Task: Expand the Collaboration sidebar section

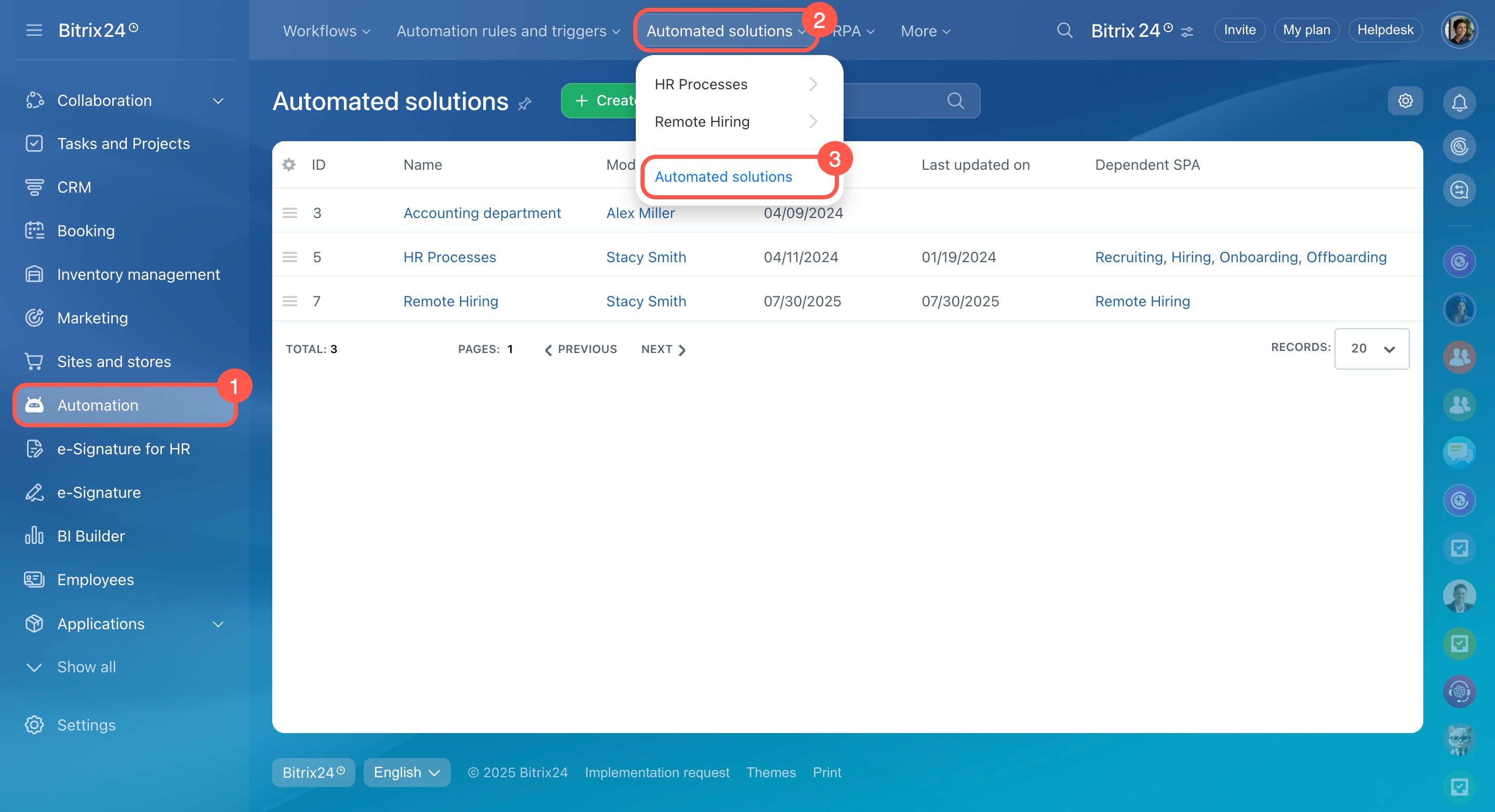Action: click(218, 101)
